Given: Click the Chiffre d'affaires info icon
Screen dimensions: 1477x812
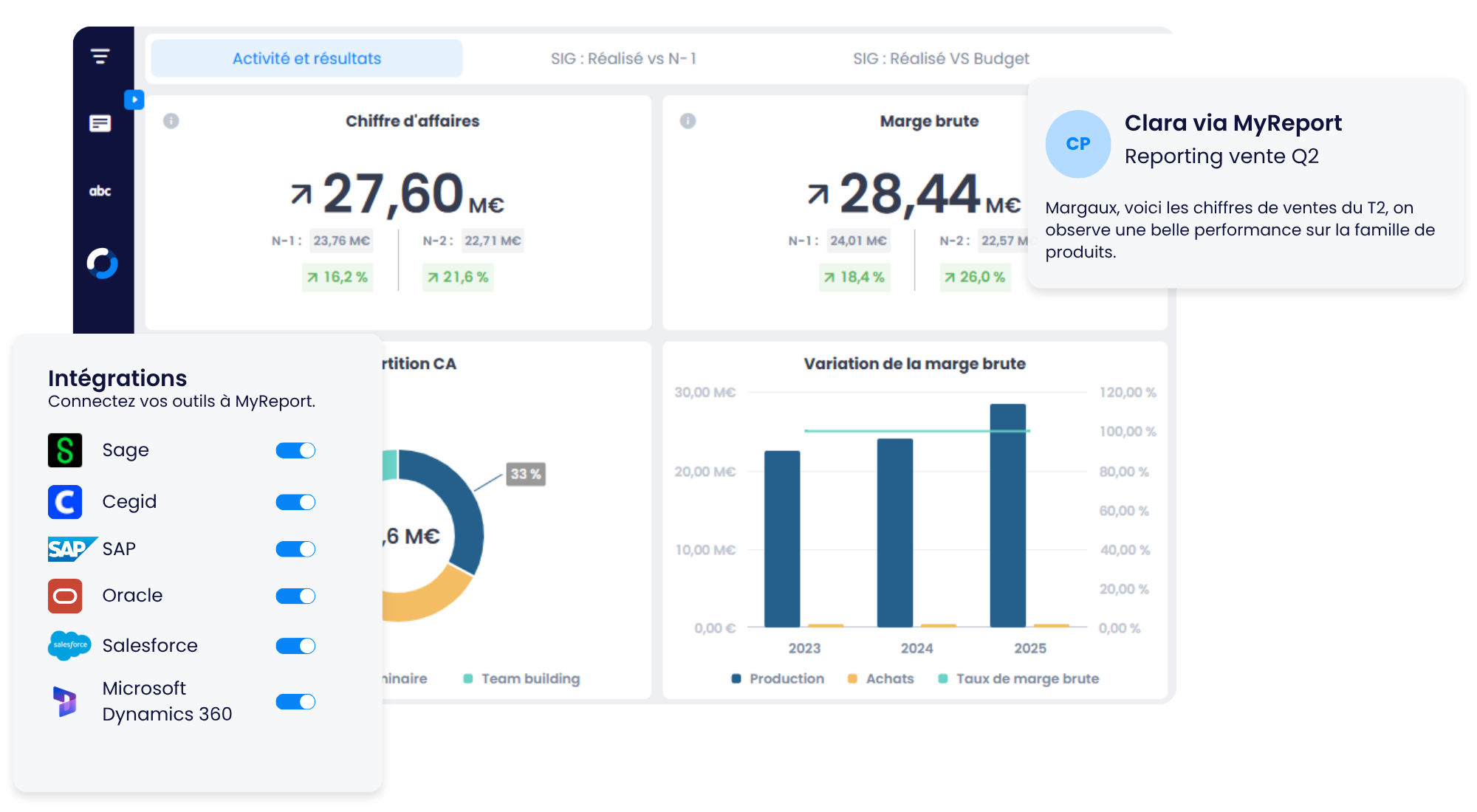Looking at the screenshot, I should pos(171,121).
